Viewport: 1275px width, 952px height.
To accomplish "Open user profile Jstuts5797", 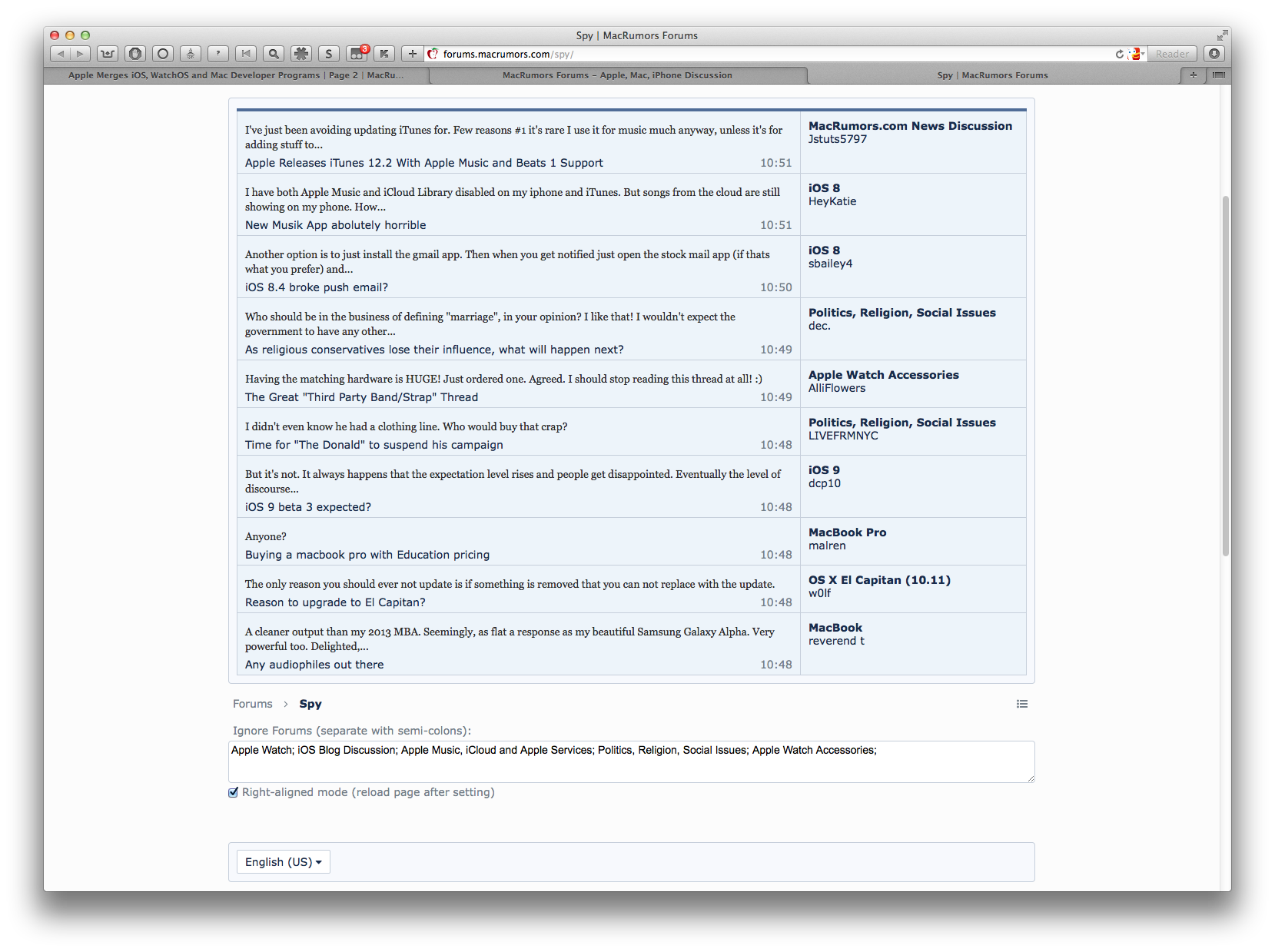I will coord(838,139).
